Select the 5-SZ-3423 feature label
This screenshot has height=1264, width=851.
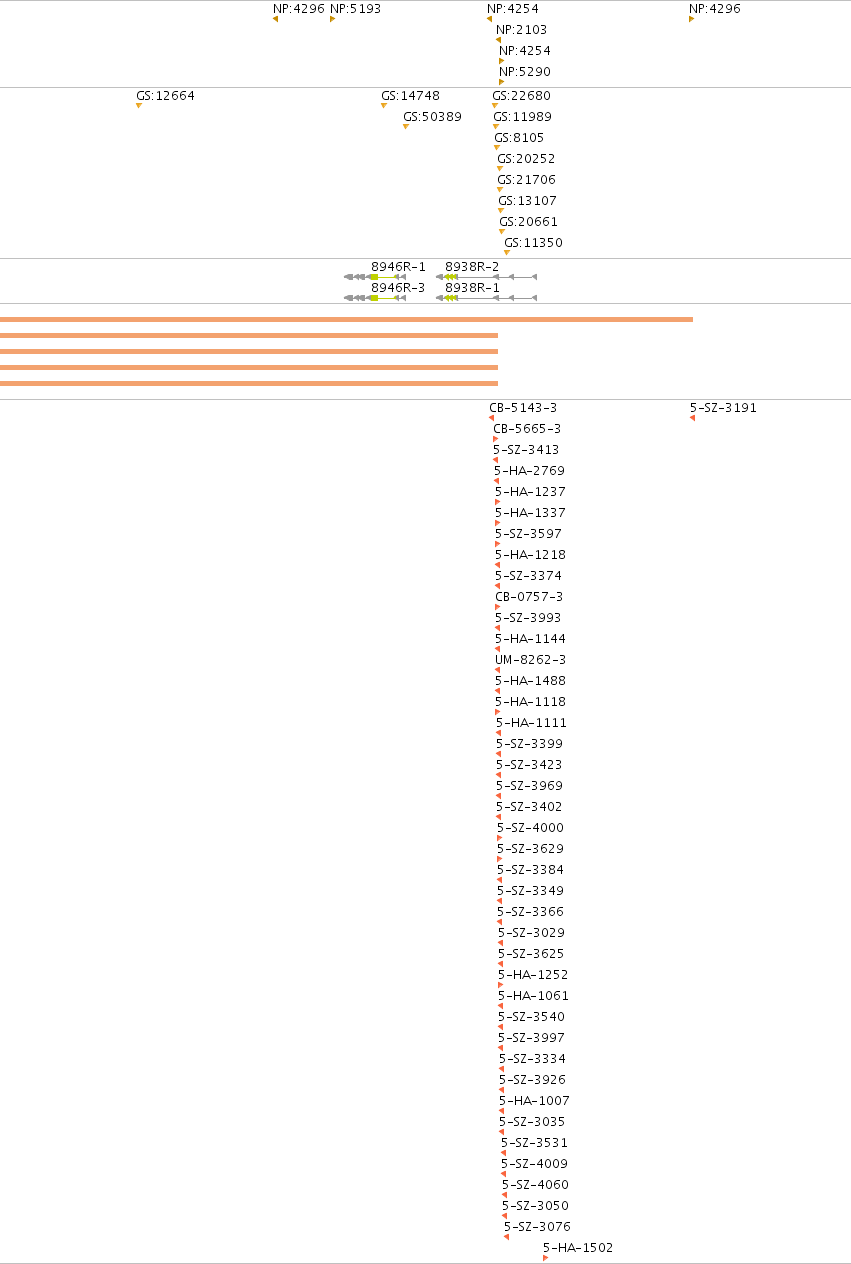(x=529, y=765)
